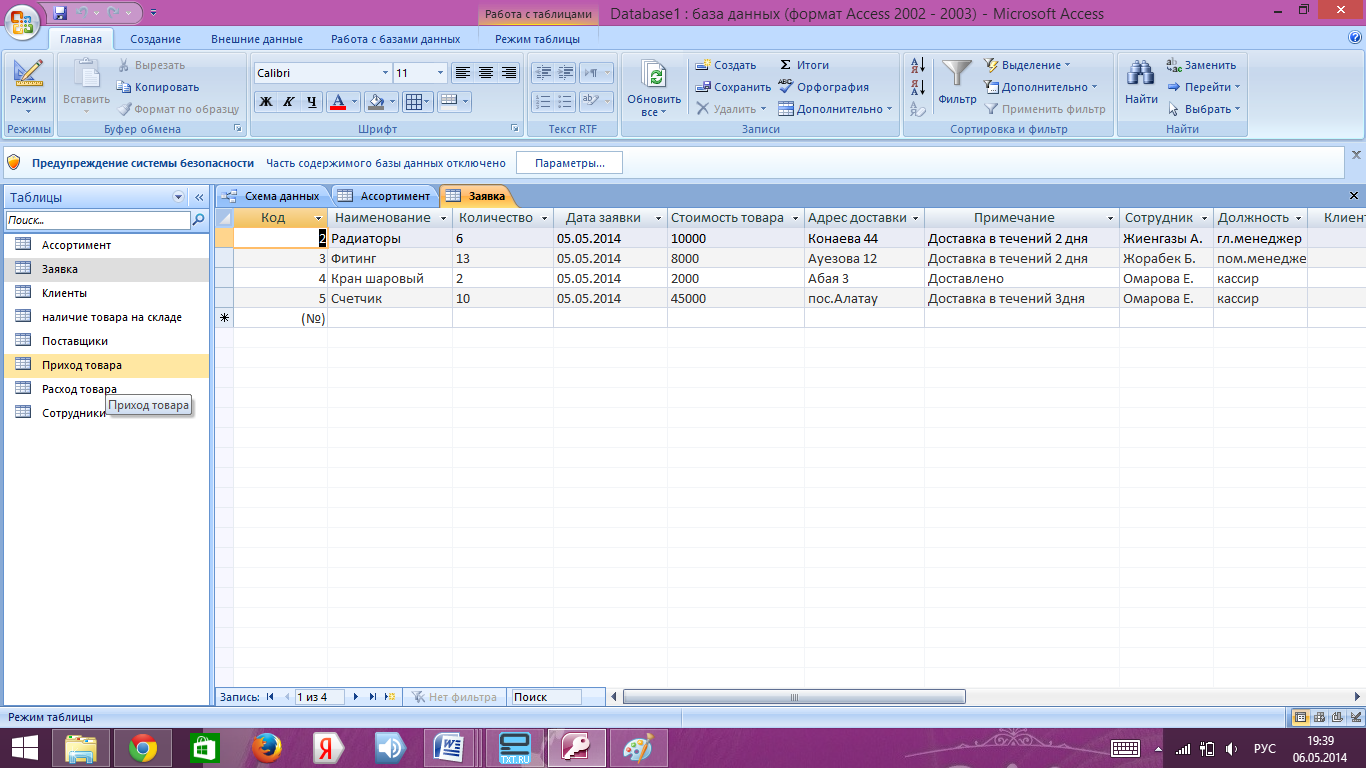The height and width of the screenshot is (768, 1366).
Task: Run spell check with Орфография
Action: coord(823,87)
